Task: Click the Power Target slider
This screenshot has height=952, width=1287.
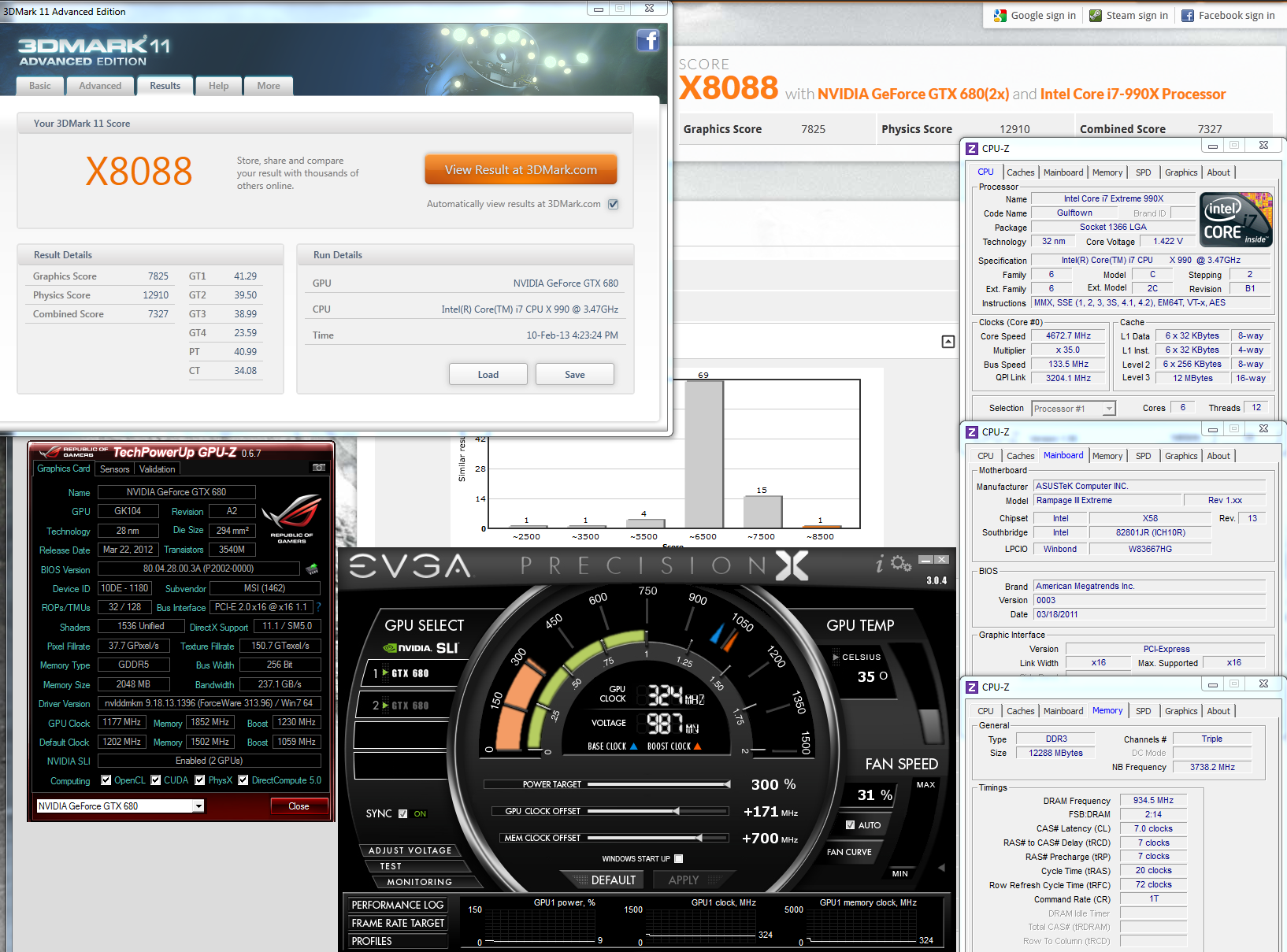Action: [659, 784]
